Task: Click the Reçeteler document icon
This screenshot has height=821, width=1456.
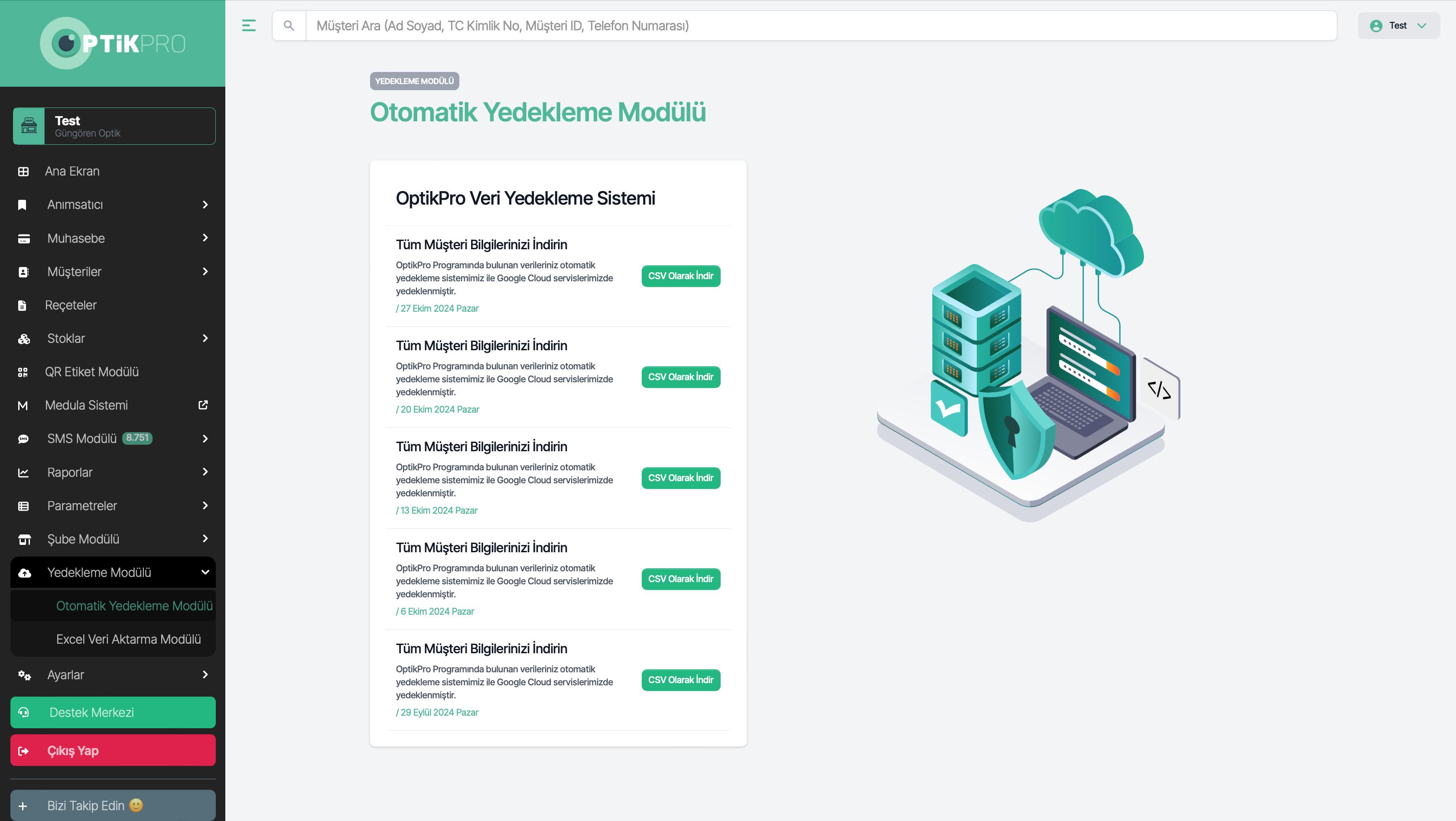Action: click(22, 305)
